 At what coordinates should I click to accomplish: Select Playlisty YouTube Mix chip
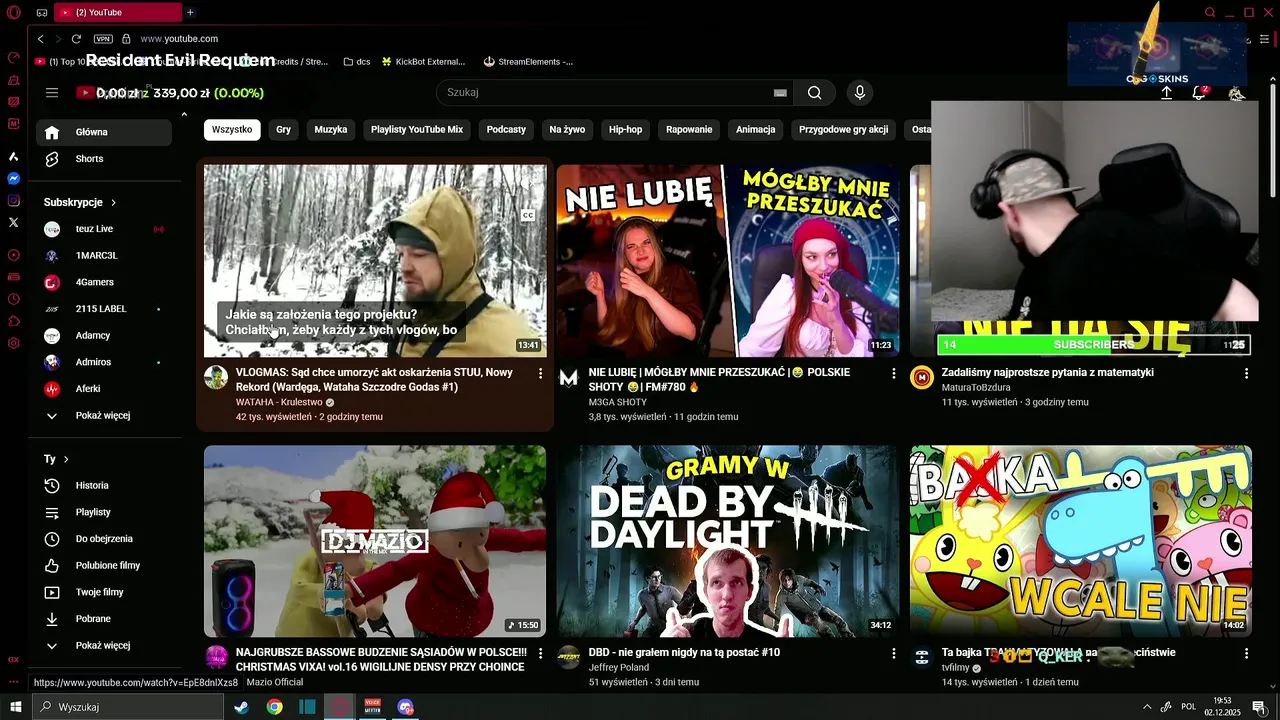417,130
